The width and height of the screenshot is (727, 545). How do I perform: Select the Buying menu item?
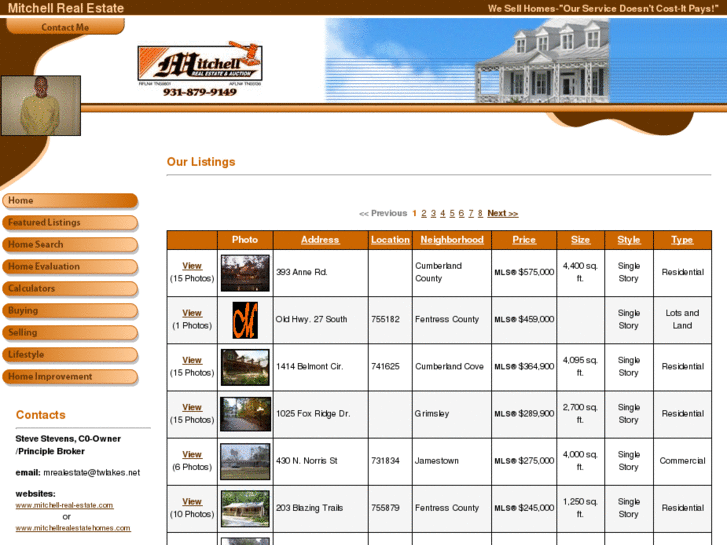[x=70, y=311]
